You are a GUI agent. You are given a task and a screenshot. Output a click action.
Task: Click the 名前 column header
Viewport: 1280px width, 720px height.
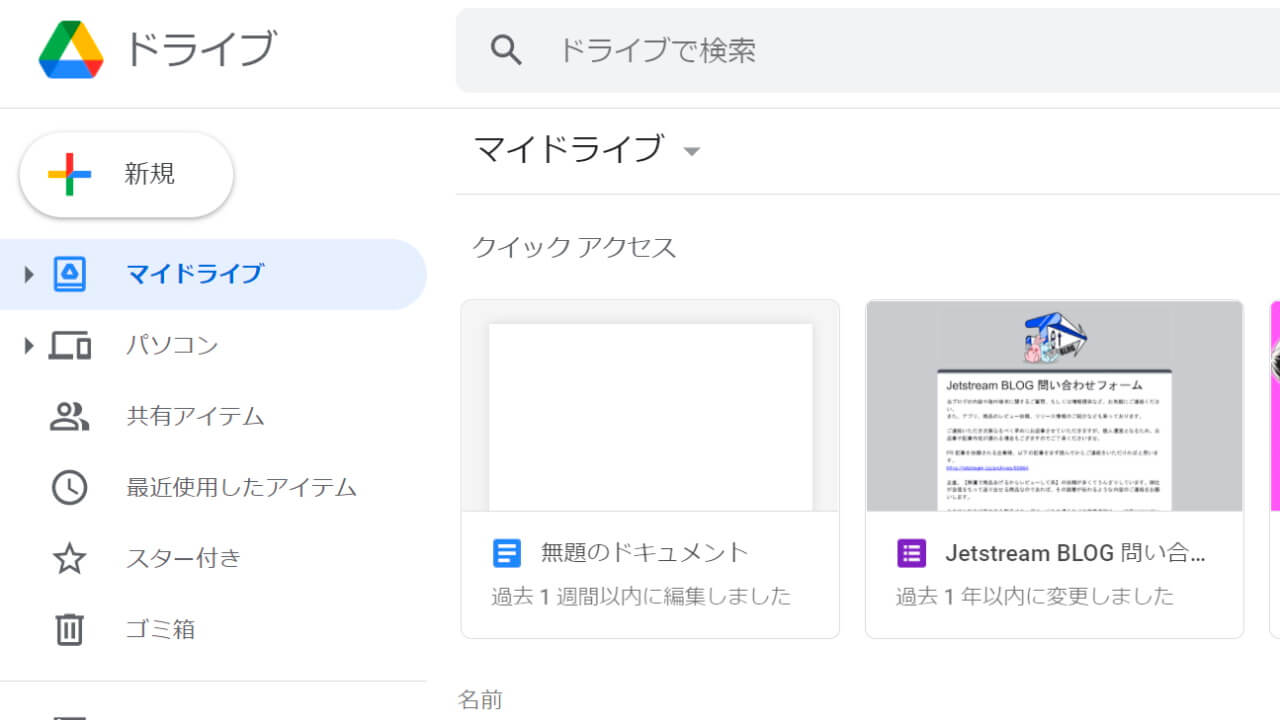(480, 700)
